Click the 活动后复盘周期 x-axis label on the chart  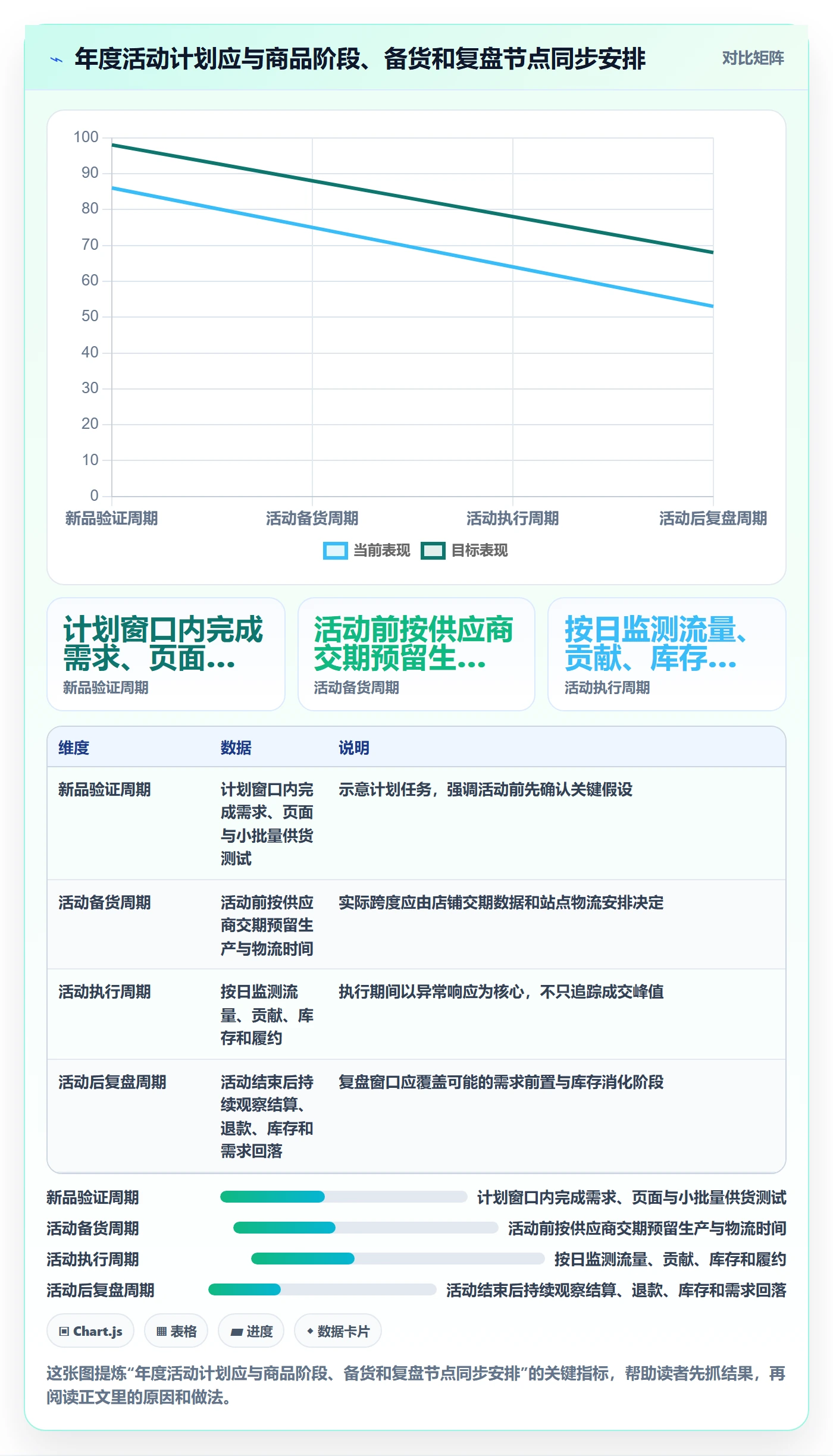[x=713, y=519]
